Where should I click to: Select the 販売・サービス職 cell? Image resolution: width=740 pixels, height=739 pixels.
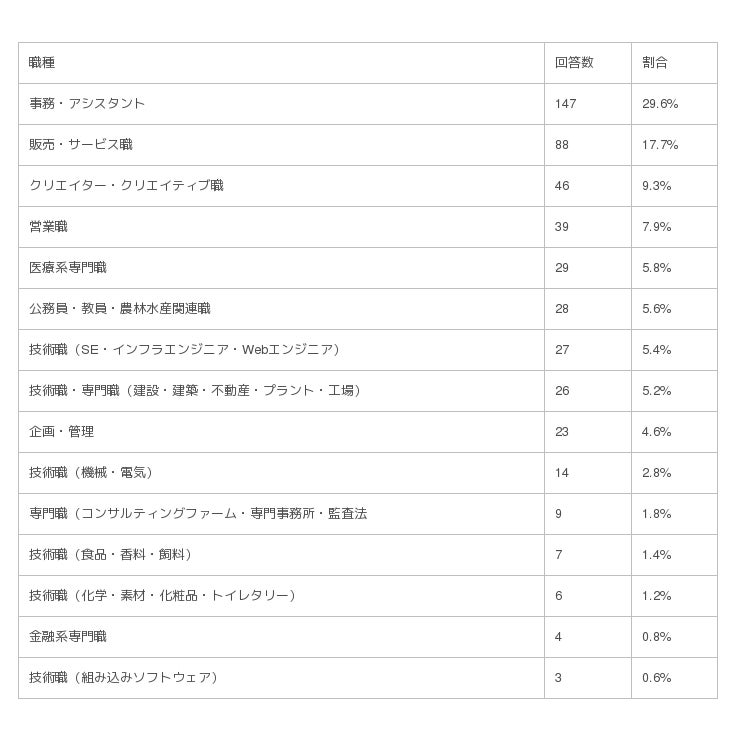(x=81, y=145)
